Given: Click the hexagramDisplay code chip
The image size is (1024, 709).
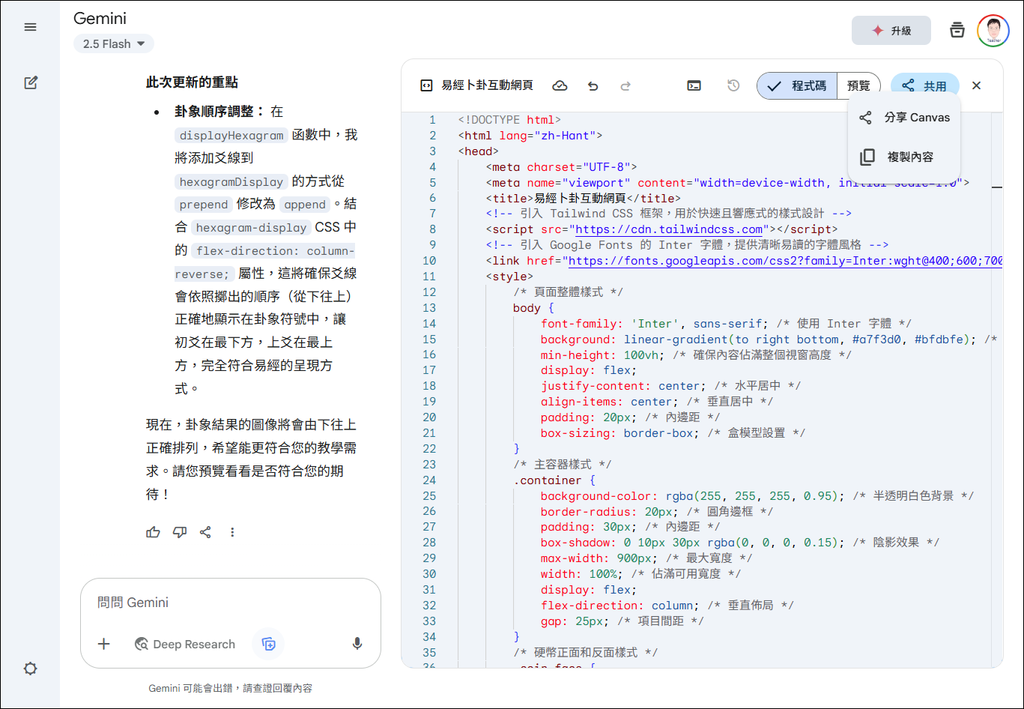Looking at the screenshot, I should click(x=231, y=181).
